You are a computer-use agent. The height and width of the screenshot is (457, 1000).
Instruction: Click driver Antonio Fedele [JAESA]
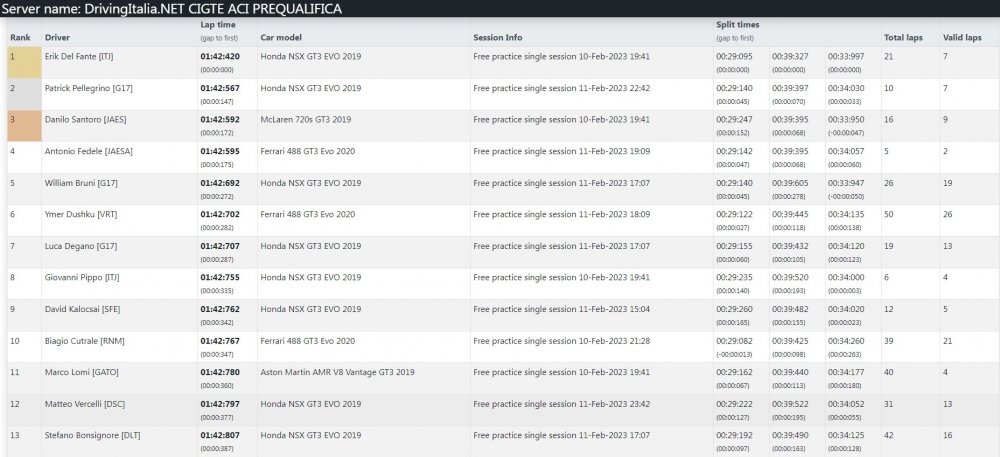point(89,152)
